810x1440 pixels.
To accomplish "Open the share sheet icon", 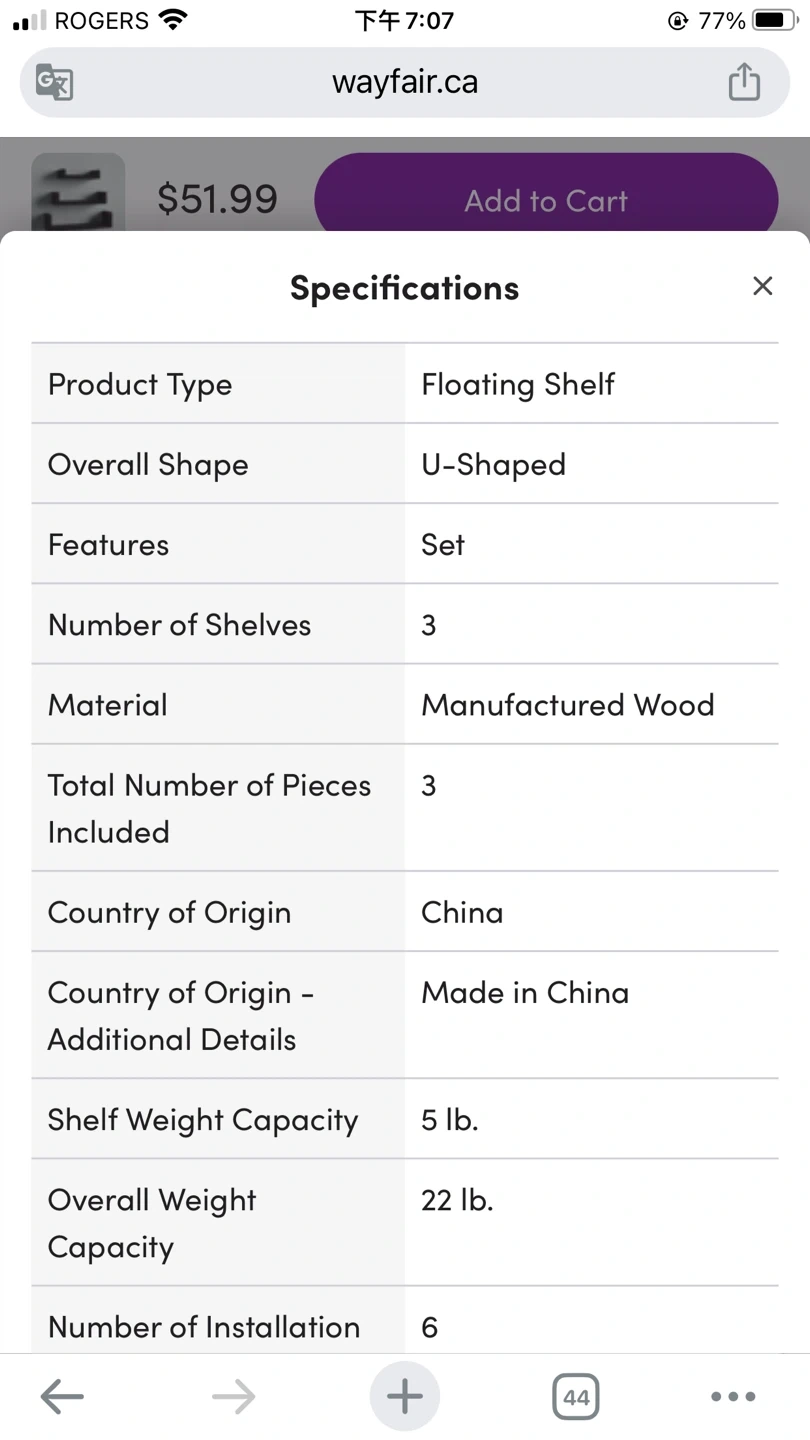I will pyautogui.click(x=744, y=81).
